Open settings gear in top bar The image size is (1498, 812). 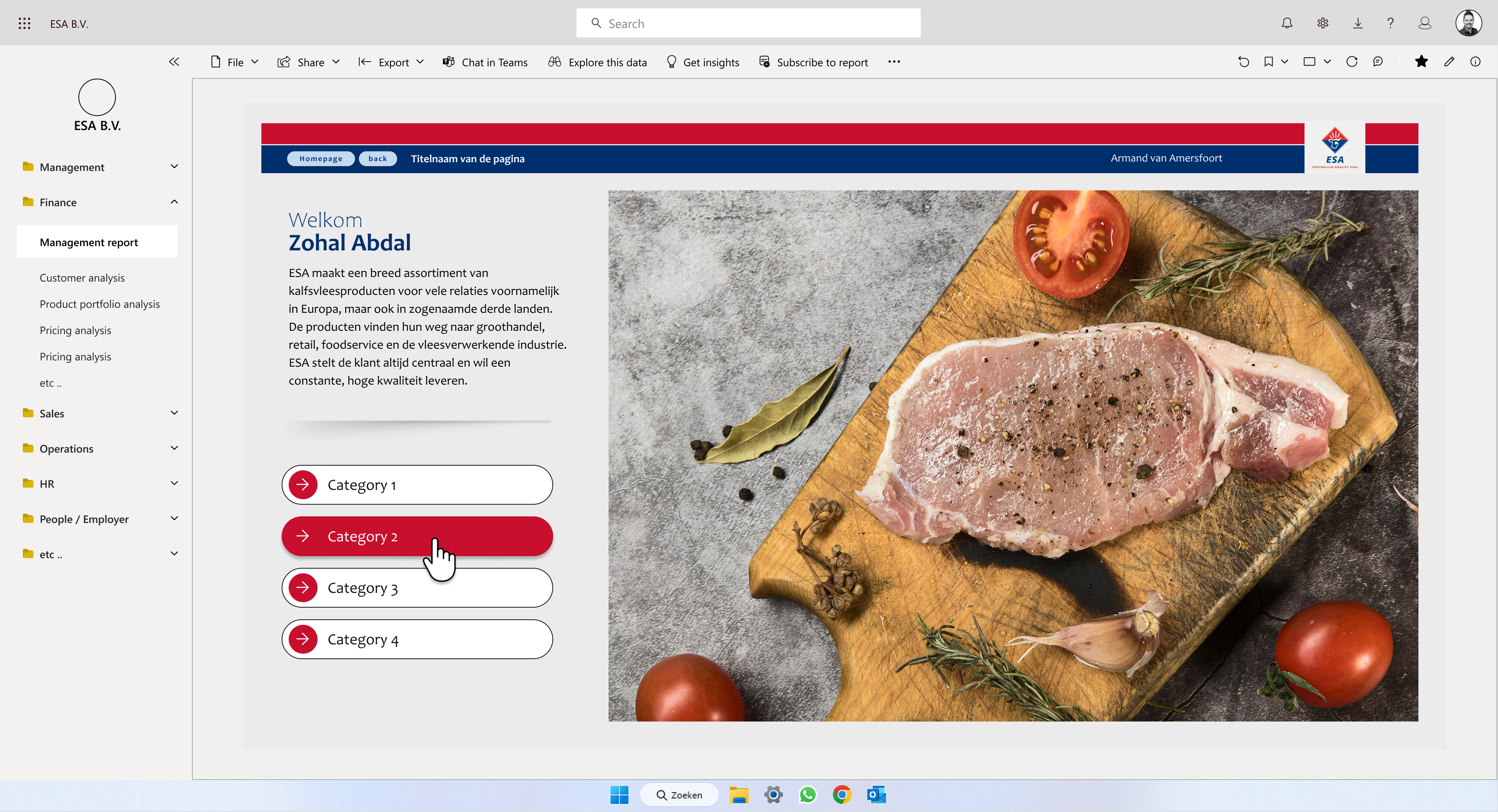point(1322,23)
